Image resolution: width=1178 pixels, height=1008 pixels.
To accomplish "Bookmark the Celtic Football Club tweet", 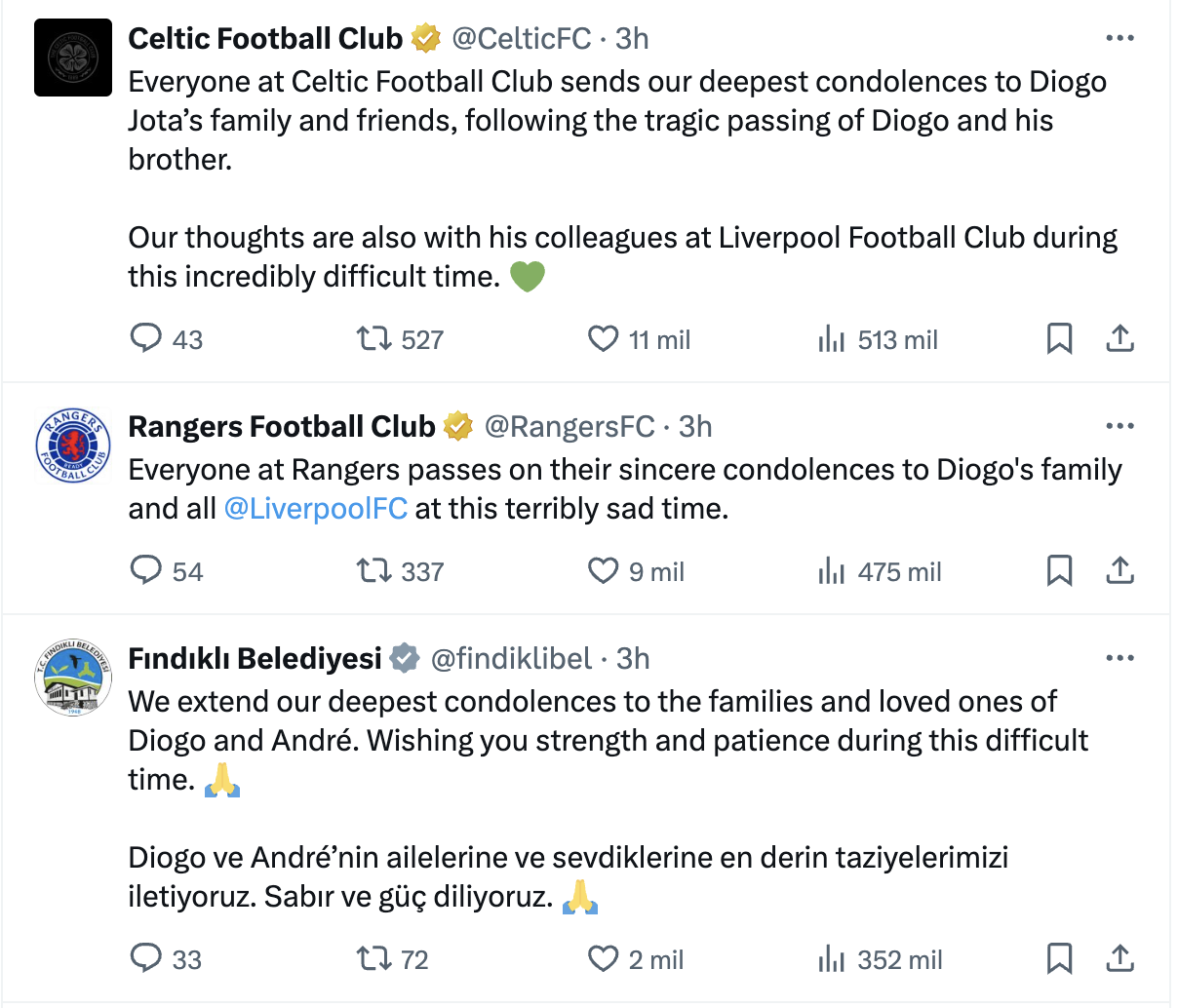I will click(1059, 338).
